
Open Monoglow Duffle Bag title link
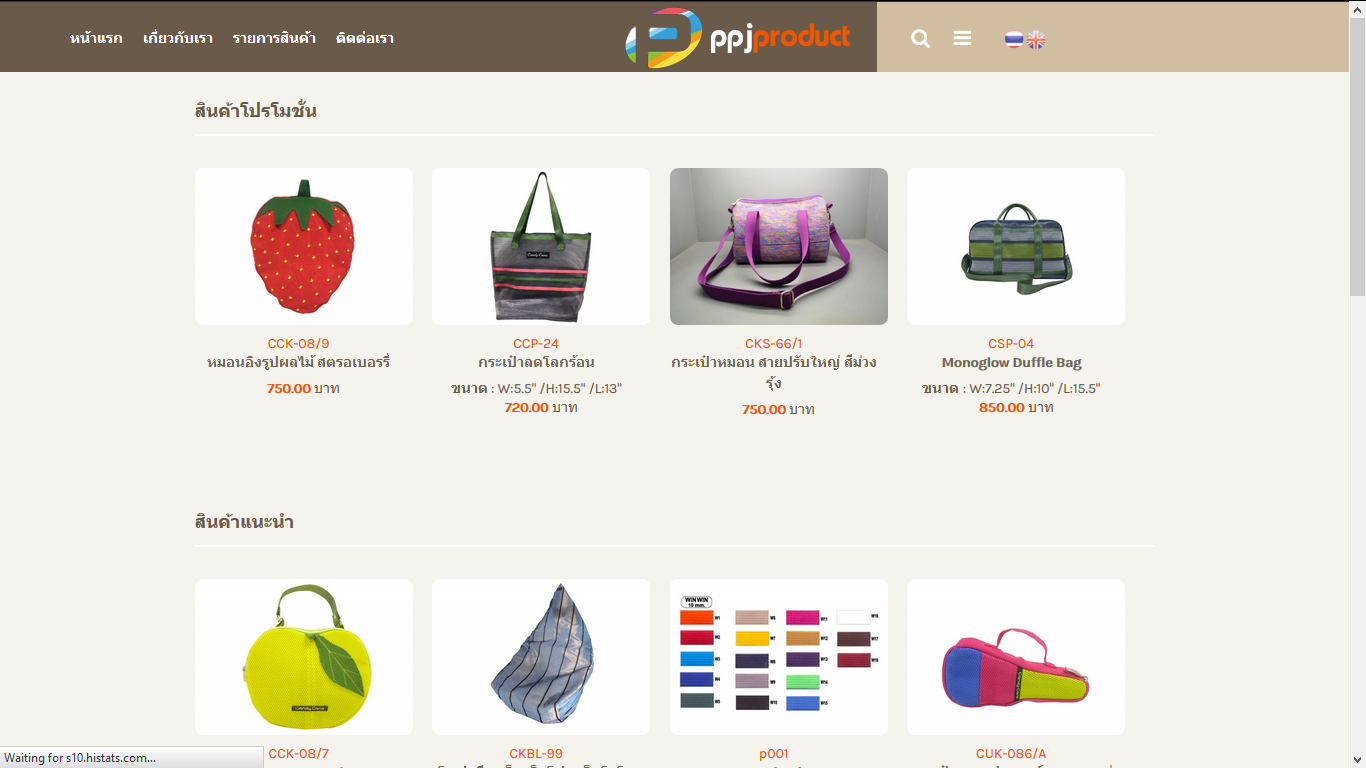tap(1012, 362)
